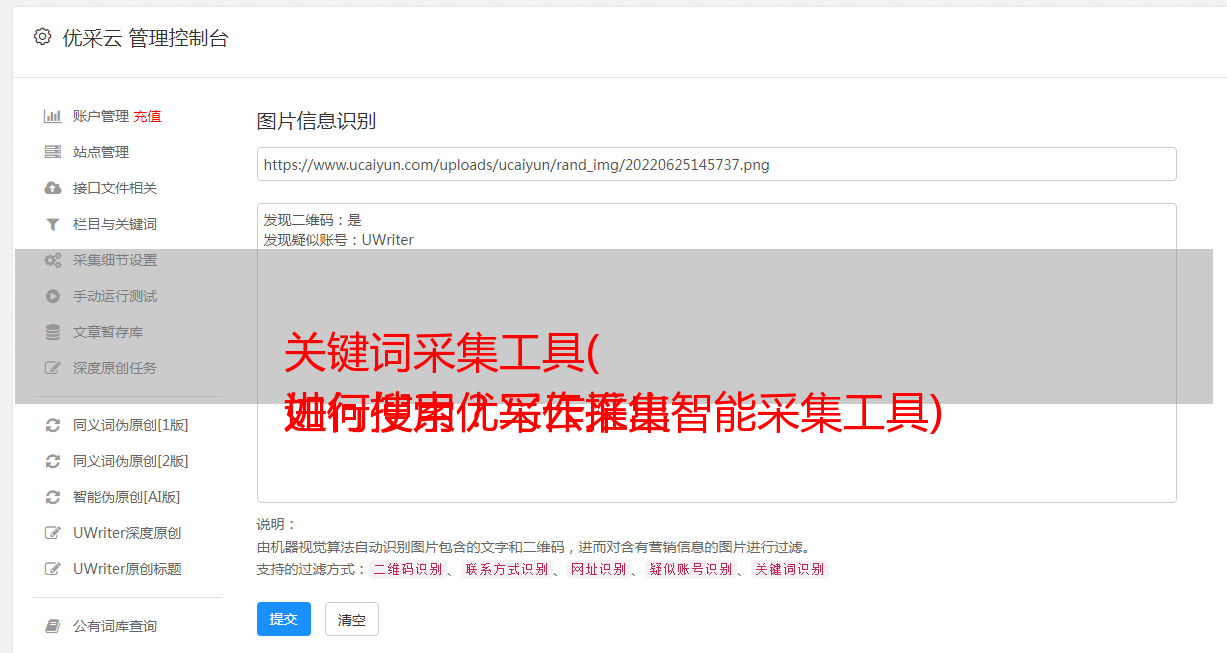Click the blue 提交 button
This screenshot has height=653, width=1227.
[284, 619]
